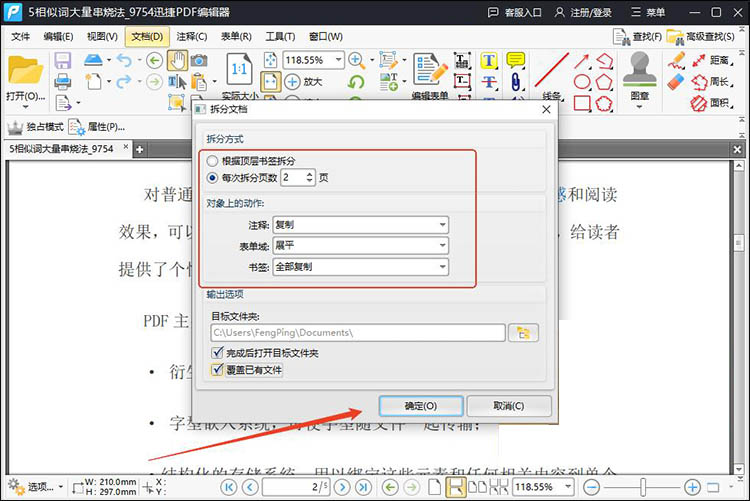Viewport: 750px width, 501px height.
Task: Click the Redo arrow icon
Action: tap(124, 82)
